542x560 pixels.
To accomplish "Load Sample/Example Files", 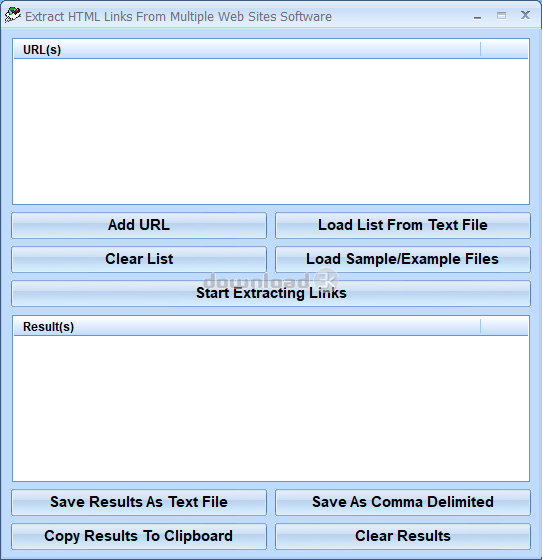I will click(403, 259).
